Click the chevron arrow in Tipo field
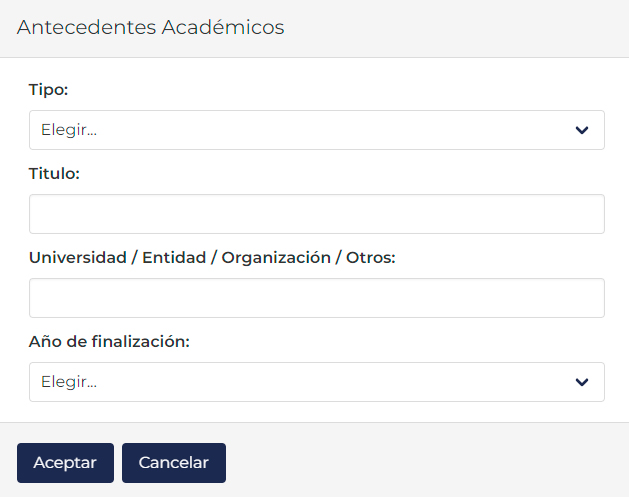This screenshot has height=497, width=629. (x=582, y=130)
